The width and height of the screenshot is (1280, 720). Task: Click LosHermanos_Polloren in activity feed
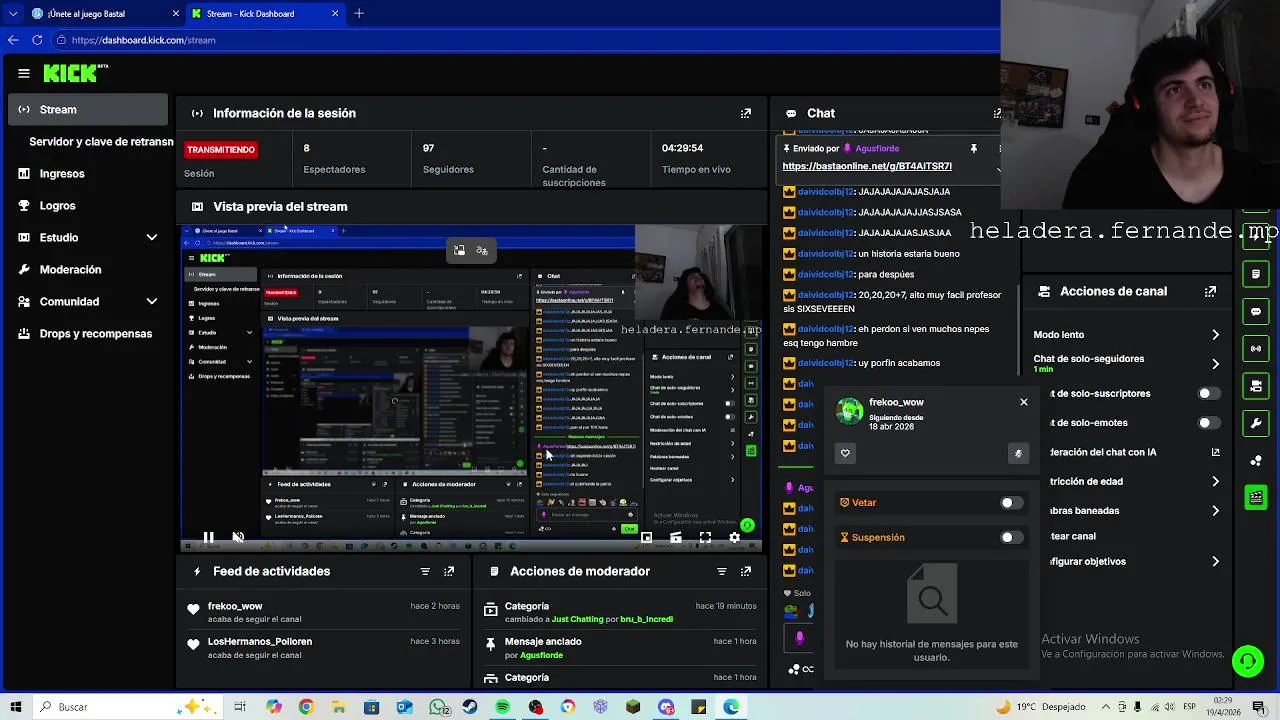point(260,641)
